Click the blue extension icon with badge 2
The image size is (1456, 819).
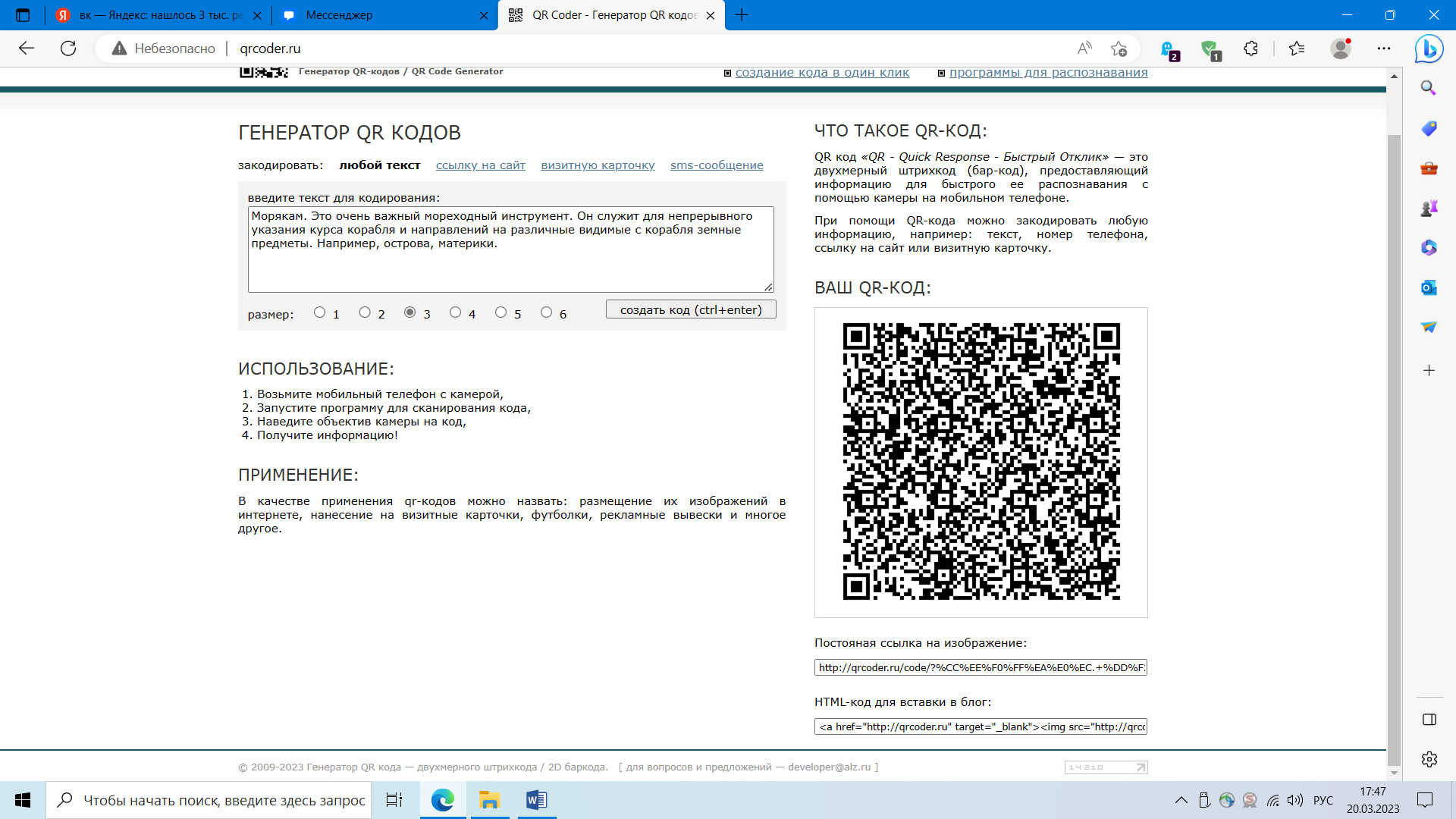coord(1169,49)
